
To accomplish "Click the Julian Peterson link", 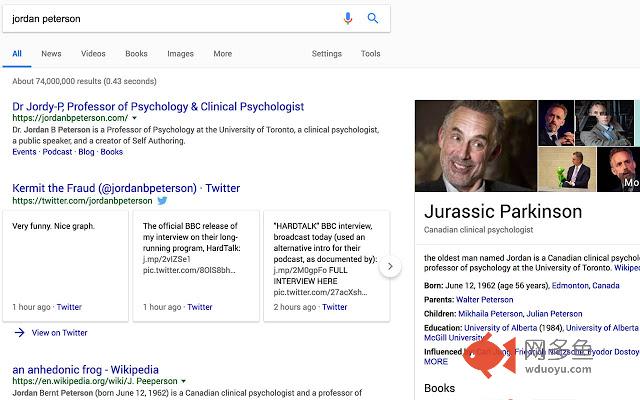I will pos(554,314).
